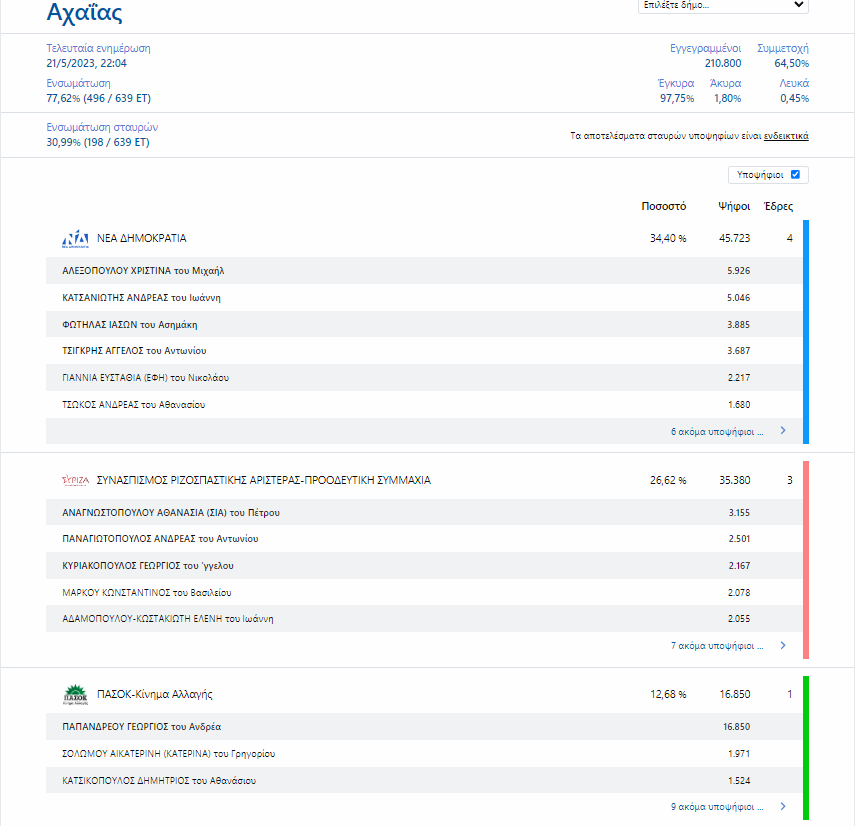
Task: Click the ΠΑΣΟΚ party logo icon
Action: (75, 694)
